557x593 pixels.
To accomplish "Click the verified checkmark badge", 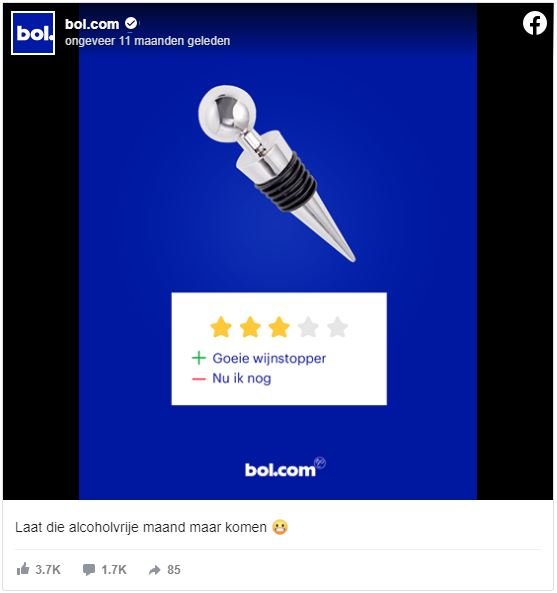I will click(x=131, y=23).
